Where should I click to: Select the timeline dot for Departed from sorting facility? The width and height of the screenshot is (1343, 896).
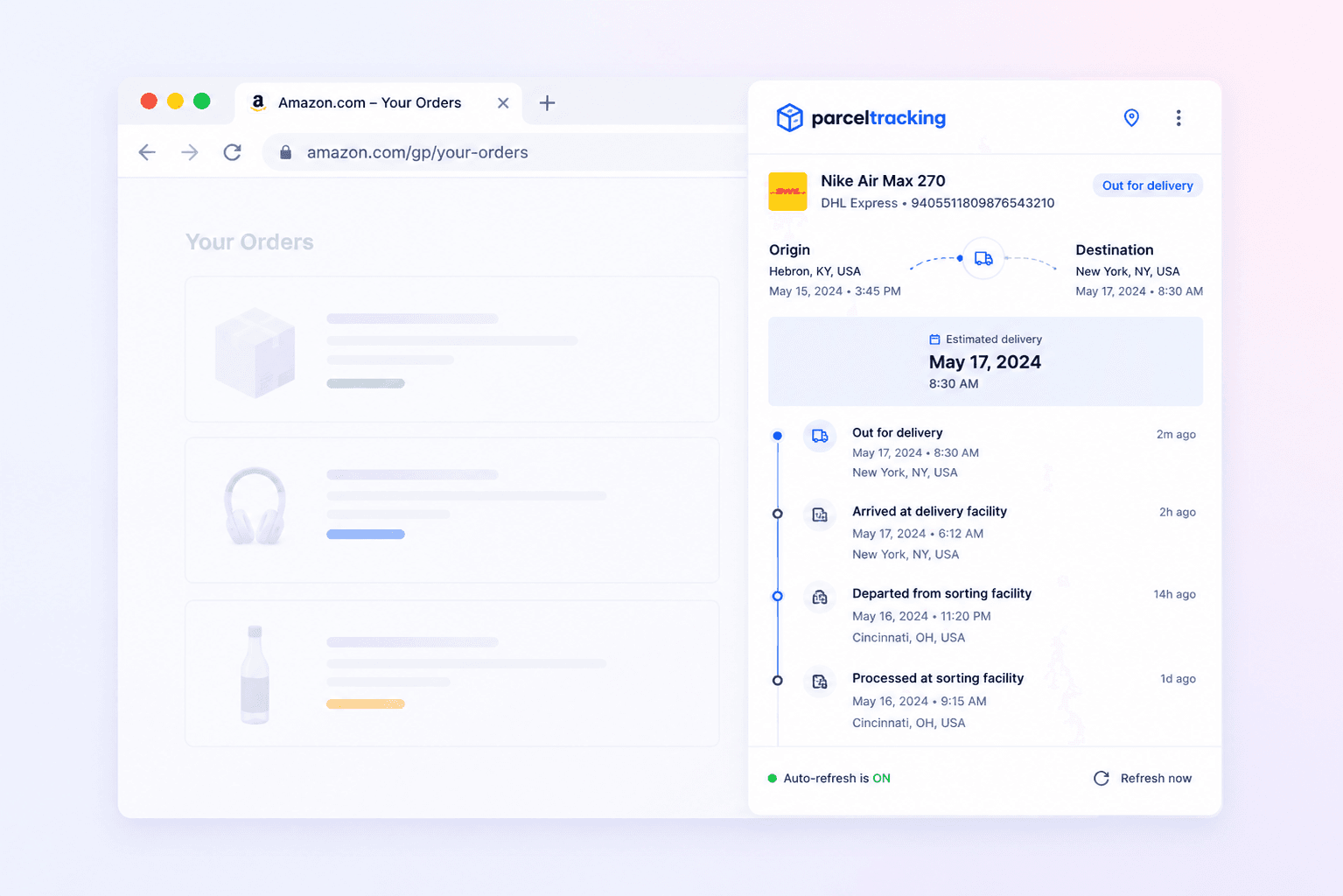click(x=777, y=596)
